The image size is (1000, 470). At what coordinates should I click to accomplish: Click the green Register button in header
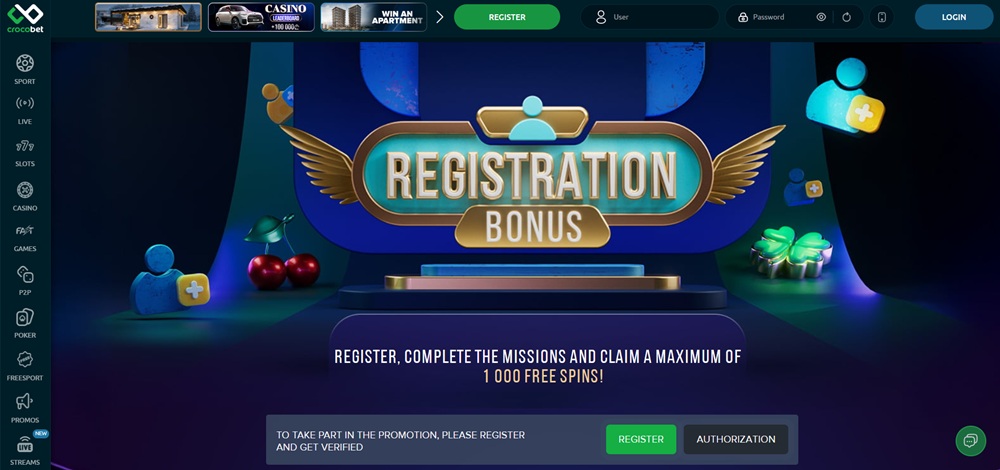point(507,17)
